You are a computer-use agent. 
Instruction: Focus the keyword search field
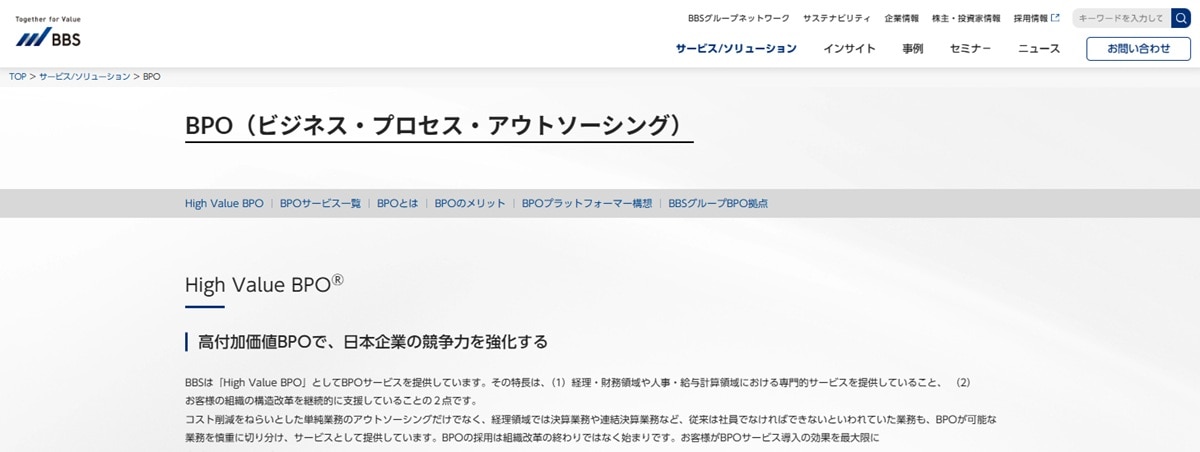1122,18
